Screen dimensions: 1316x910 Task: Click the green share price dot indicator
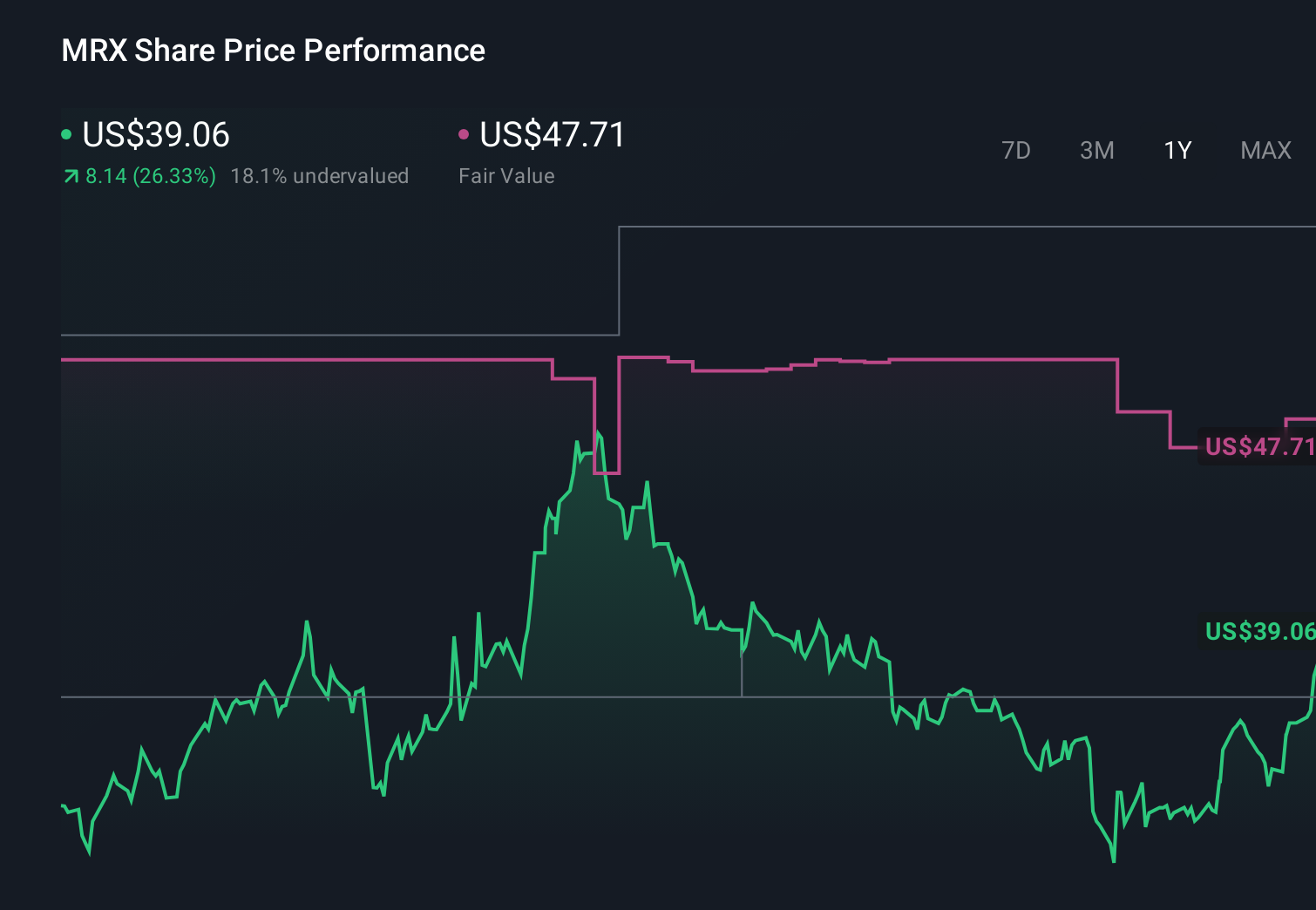click(x=66, y=133)
